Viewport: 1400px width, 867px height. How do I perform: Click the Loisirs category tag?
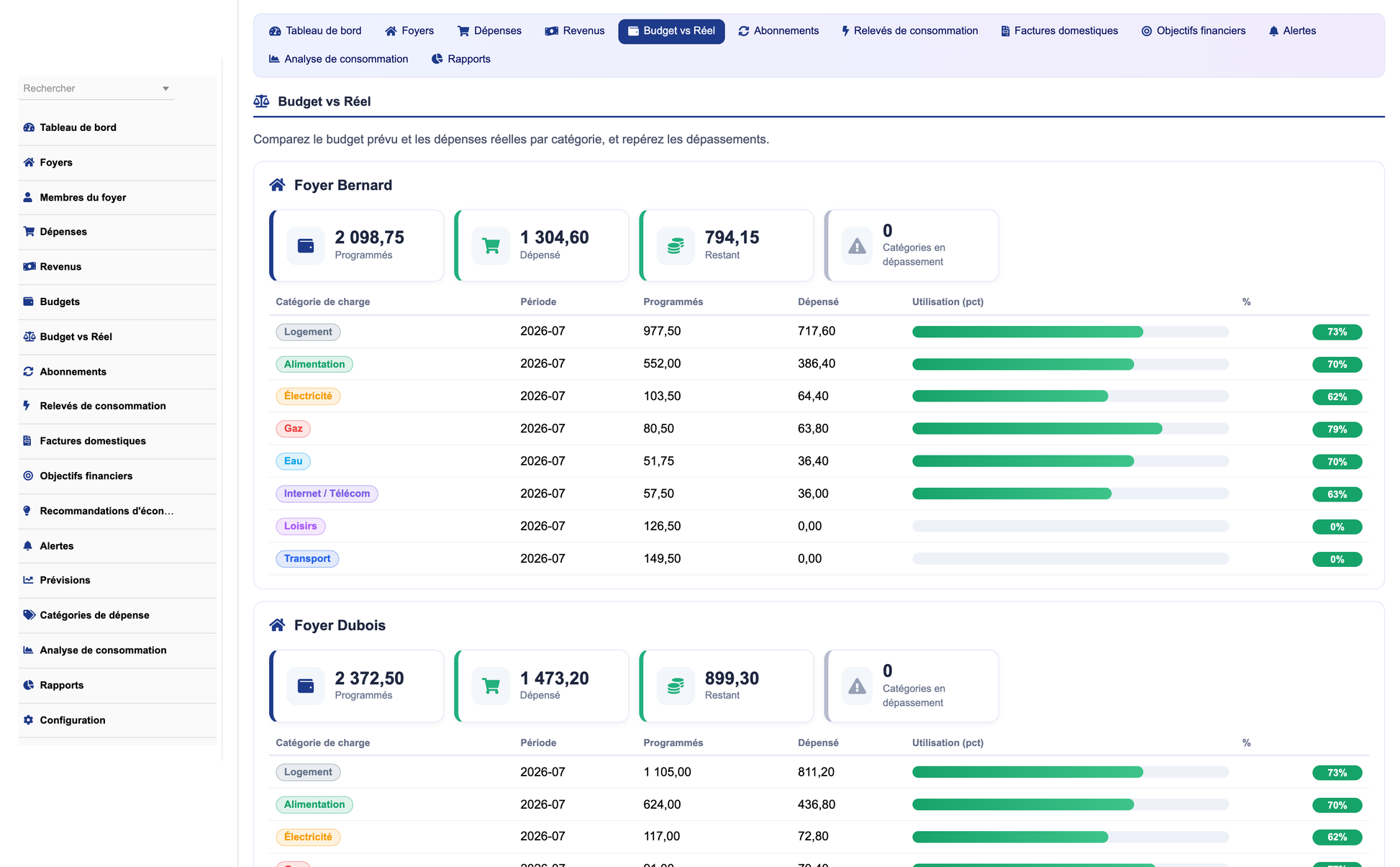[301, 526]
